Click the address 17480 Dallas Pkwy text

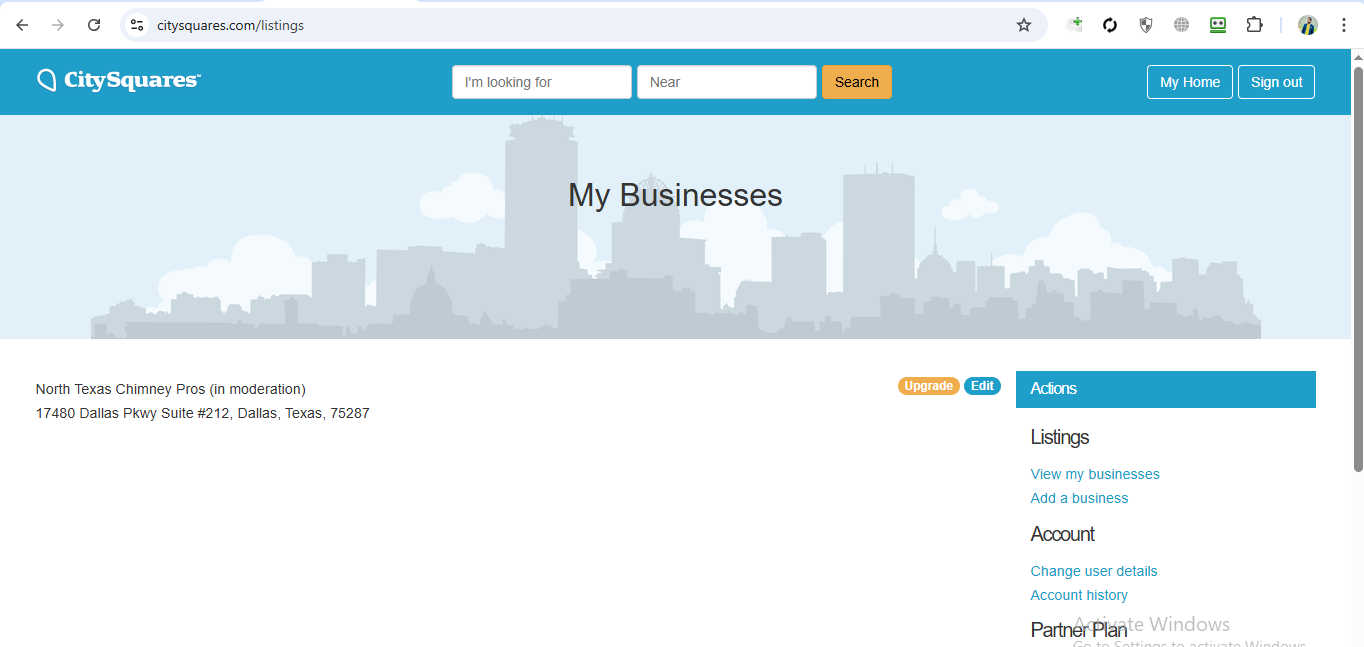[202, 413]
